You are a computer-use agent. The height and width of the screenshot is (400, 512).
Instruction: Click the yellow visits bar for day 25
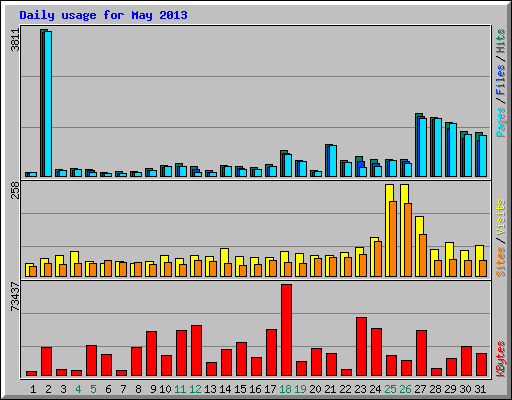pyautogui.click(x=388, y=230)
